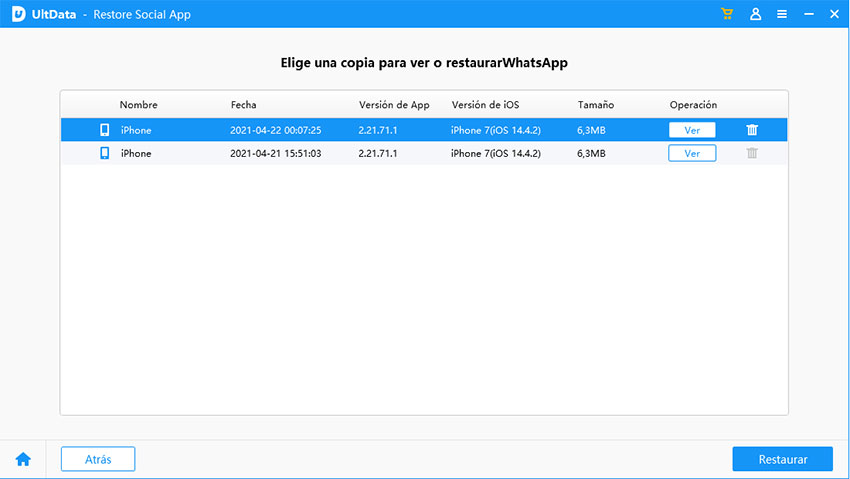Click iPhone 7(iOS 14.4.2) in 2021-04-22 row
This screenshot has height=479, width=850.
pyautogui.click(x=495, y=130)
